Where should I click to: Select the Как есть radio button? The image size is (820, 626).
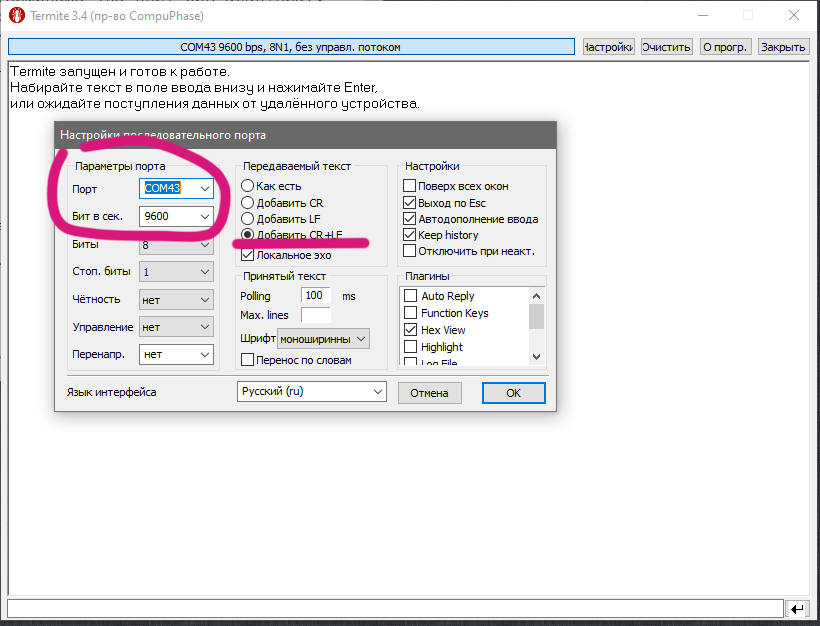tap(247, 186)
